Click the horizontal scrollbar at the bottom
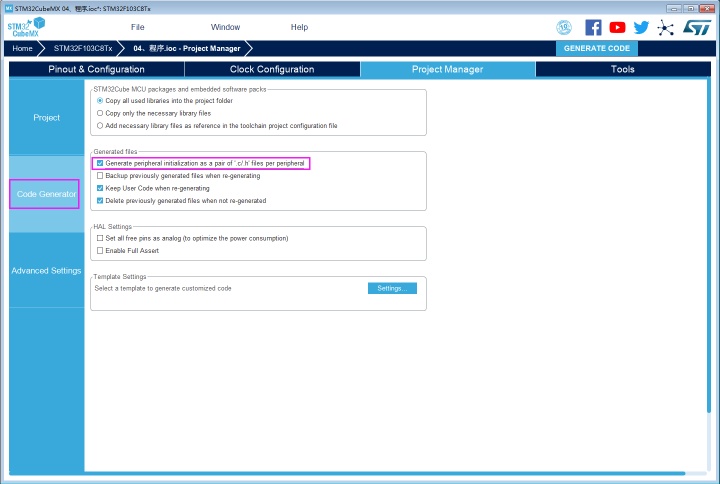 347,473
